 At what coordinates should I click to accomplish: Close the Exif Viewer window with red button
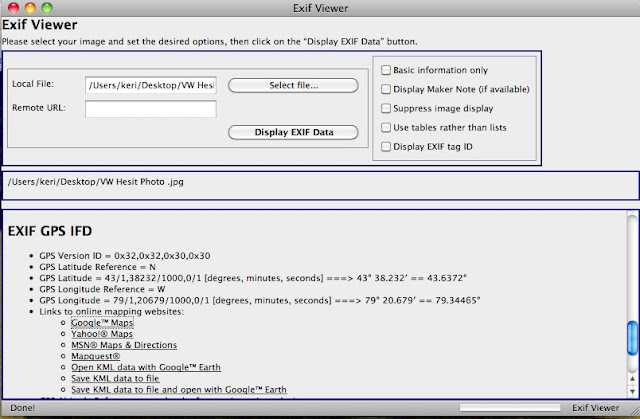pyautogui.click(x=13, y=8)
